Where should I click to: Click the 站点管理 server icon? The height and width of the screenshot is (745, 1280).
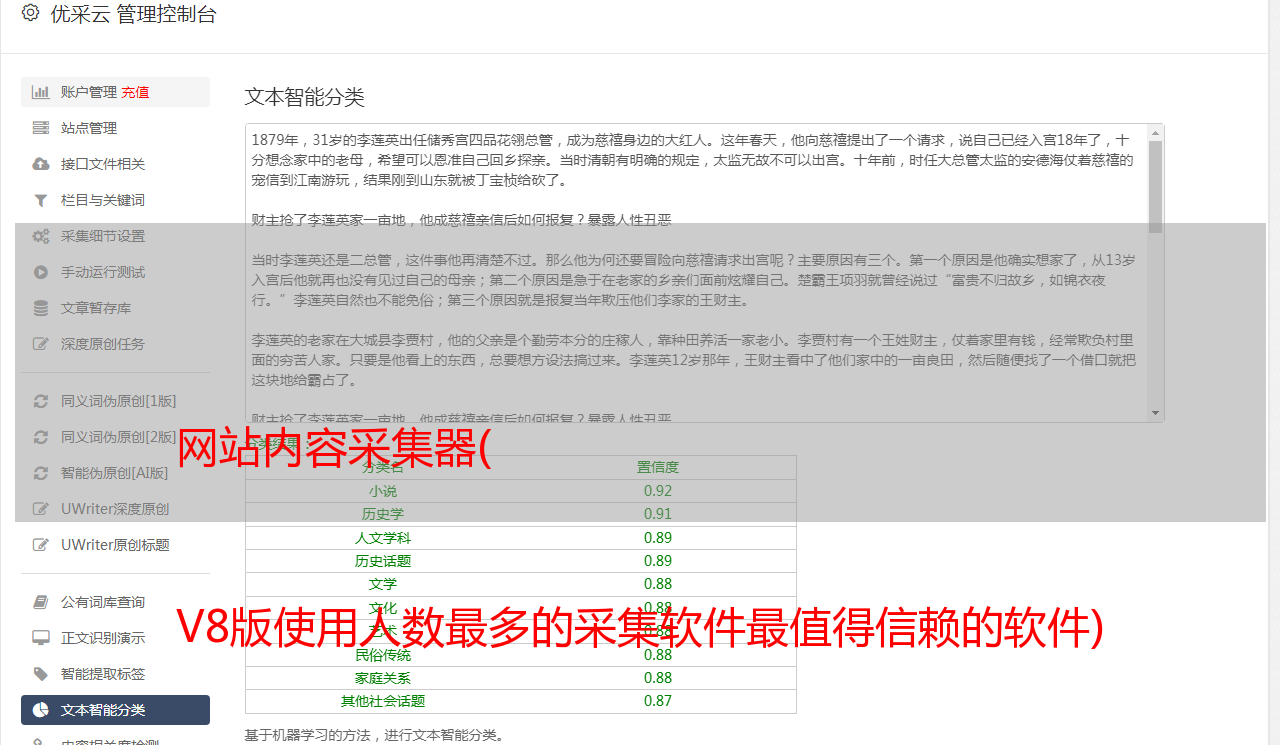click(41, 128)
